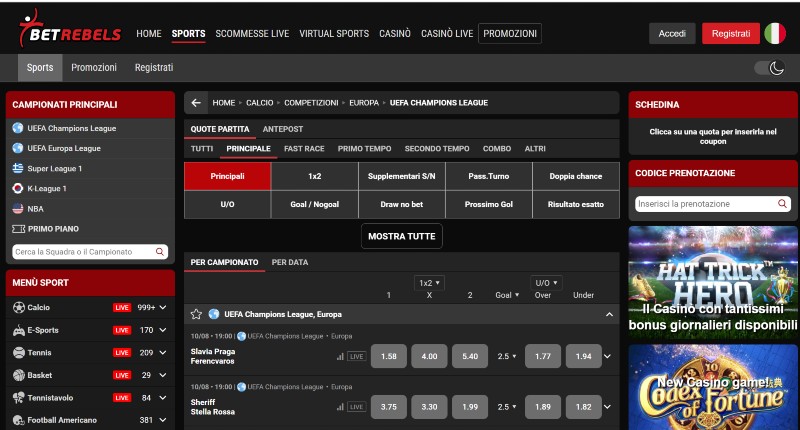Select the PRIMO TEMPO tab
This screenshot has height=430, width=800.
[364, 148]
